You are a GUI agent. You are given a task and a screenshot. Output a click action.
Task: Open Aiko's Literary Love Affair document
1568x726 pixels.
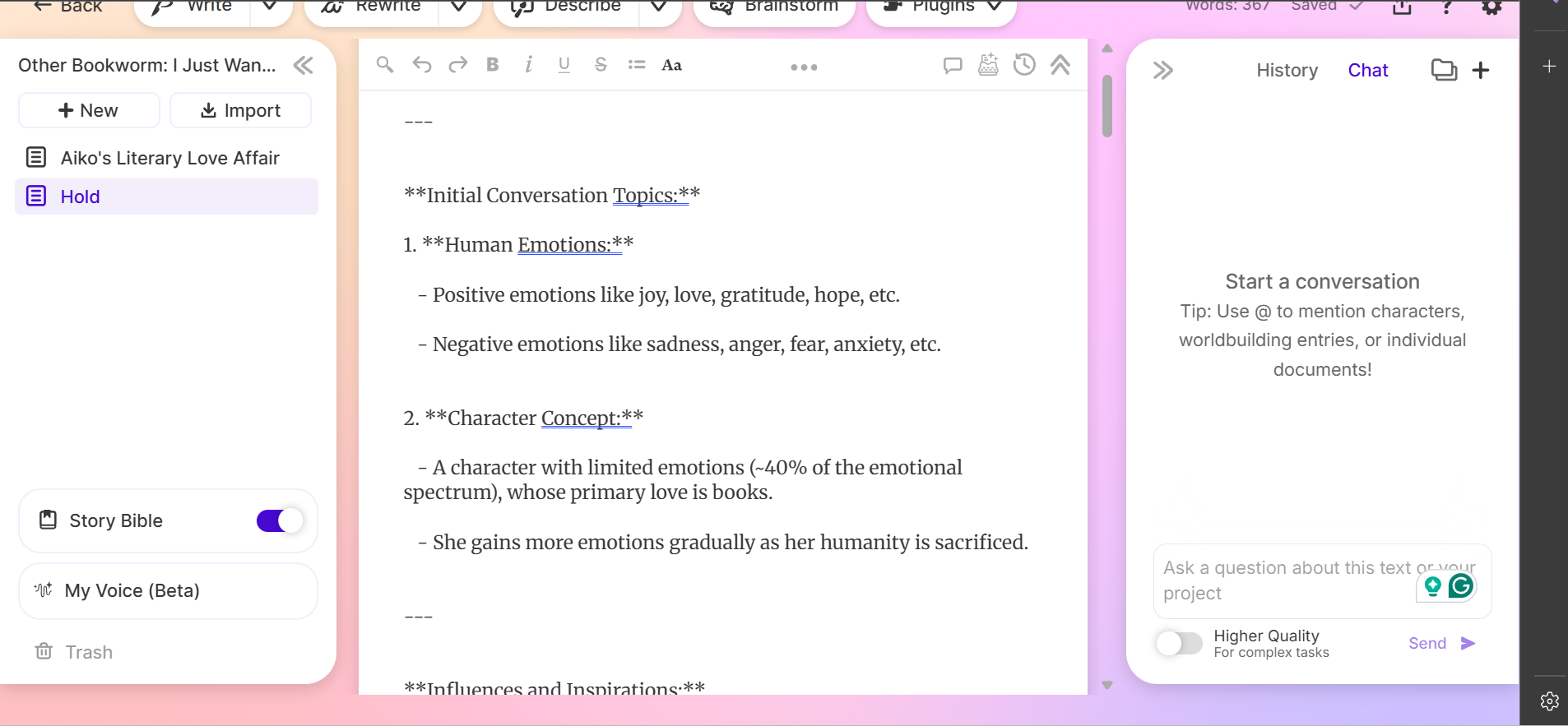(167, 158)
